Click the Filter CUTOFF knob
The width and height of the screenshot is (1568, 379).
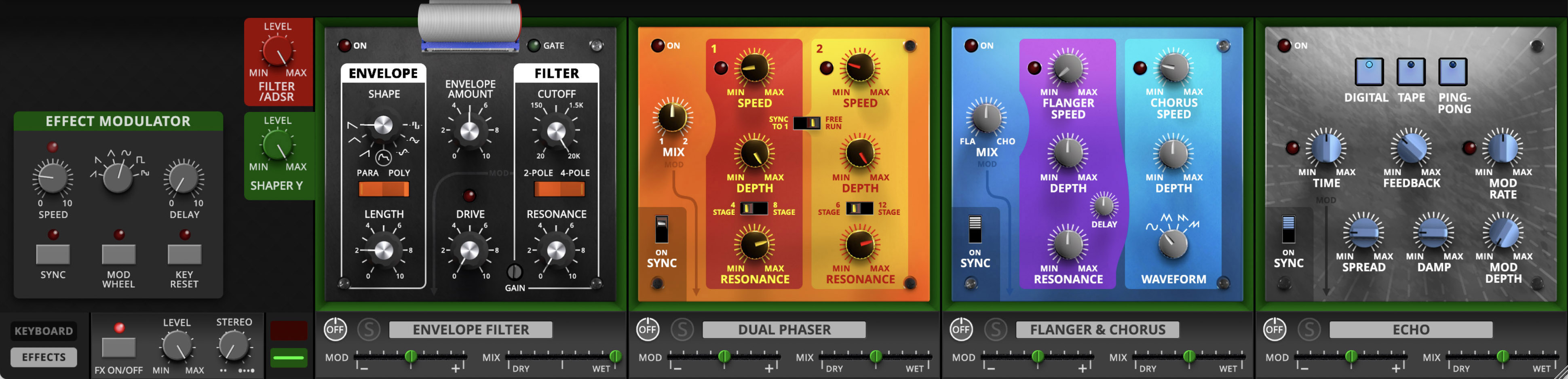[556, 131]
